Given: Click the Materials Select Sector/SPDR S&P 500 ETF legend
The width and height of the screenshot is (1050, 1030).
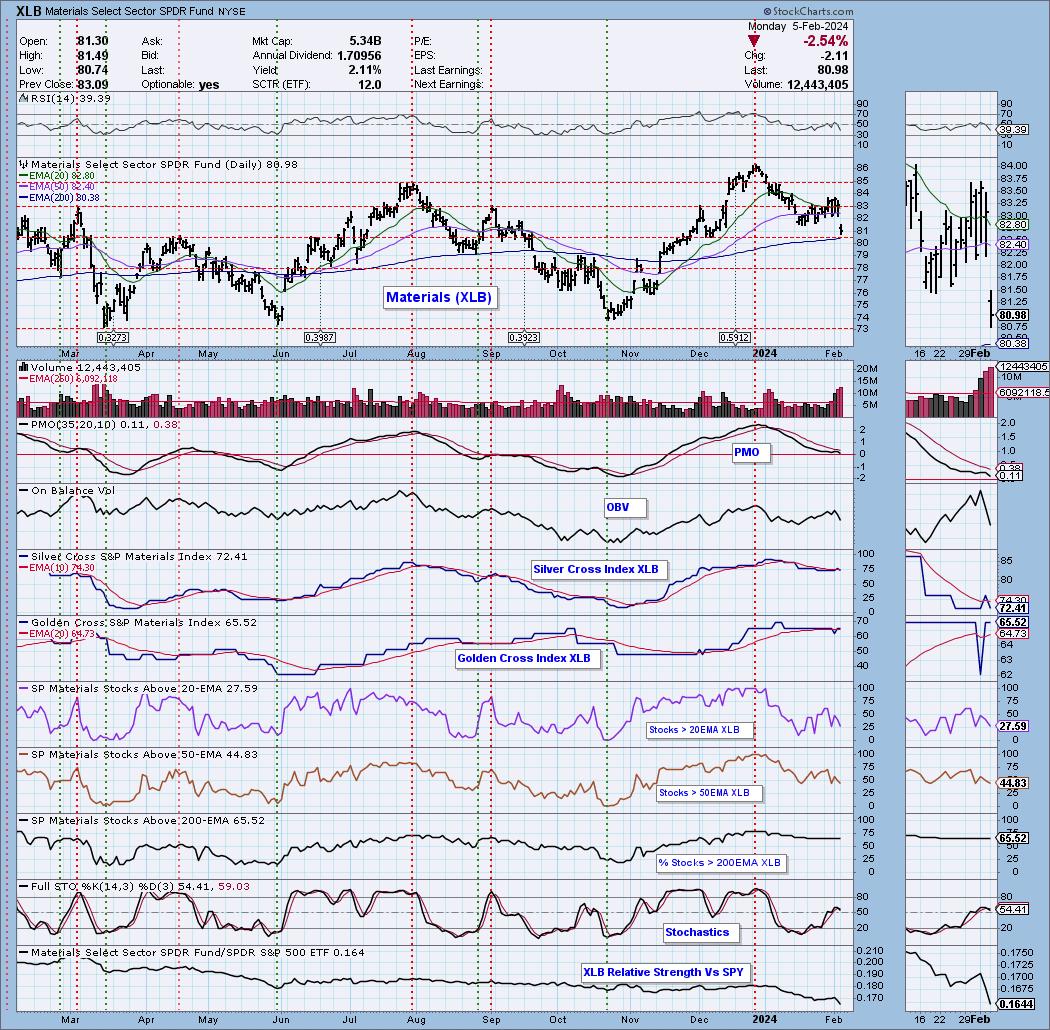Looking at the screenshot, I should point(192,952).
